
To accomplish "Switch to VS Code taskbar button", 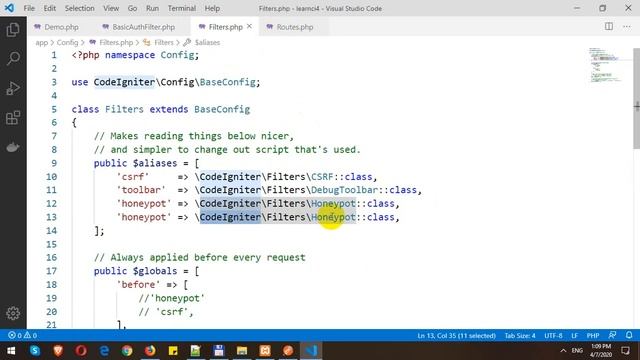I will tap(311, 351).
